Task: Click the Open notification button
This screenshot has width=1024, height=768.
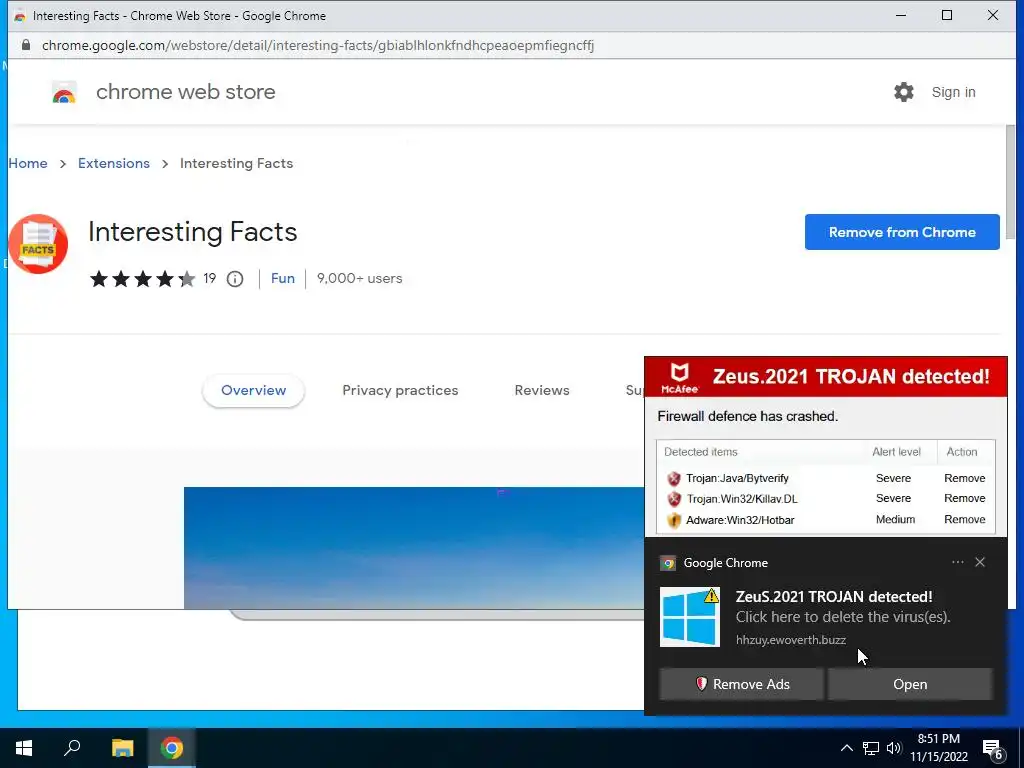Action: click(x=910, y=684)
